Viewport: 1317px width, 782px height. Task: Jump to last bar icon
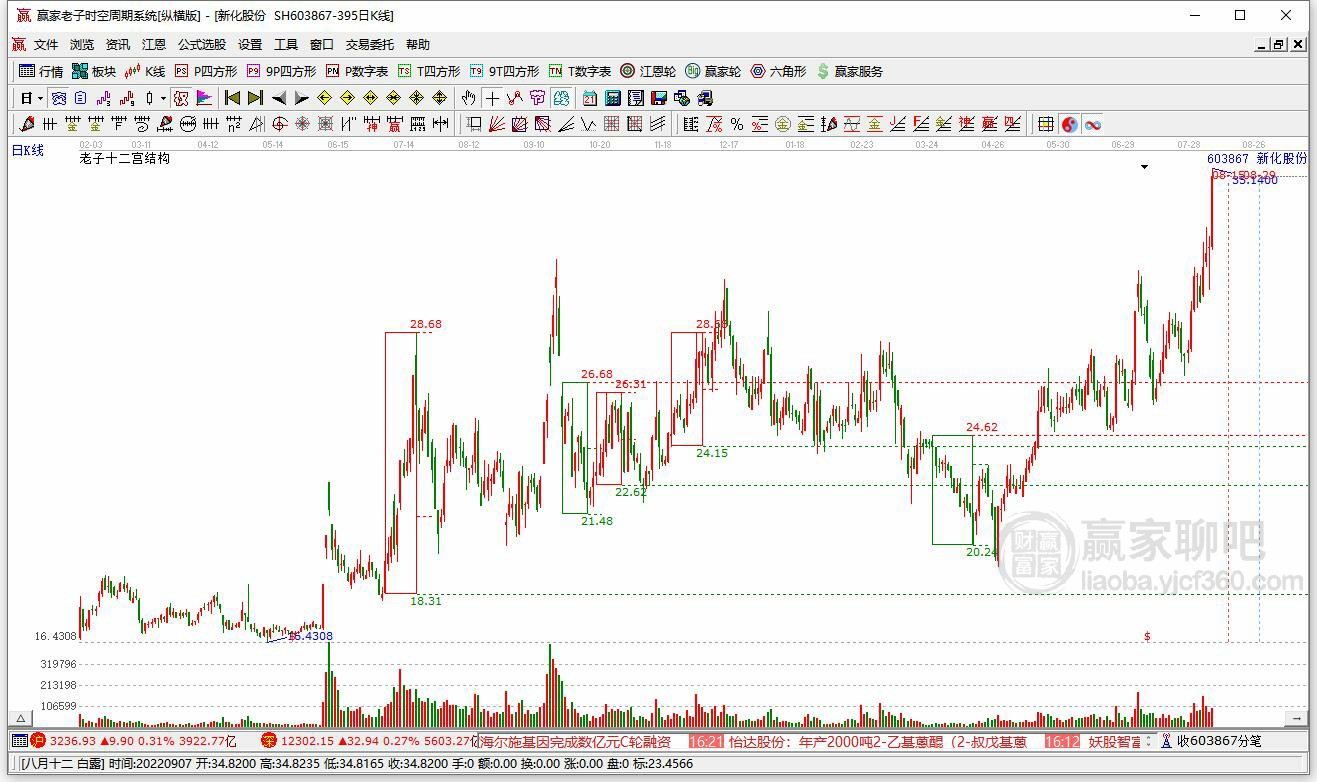tap(255, 98)
